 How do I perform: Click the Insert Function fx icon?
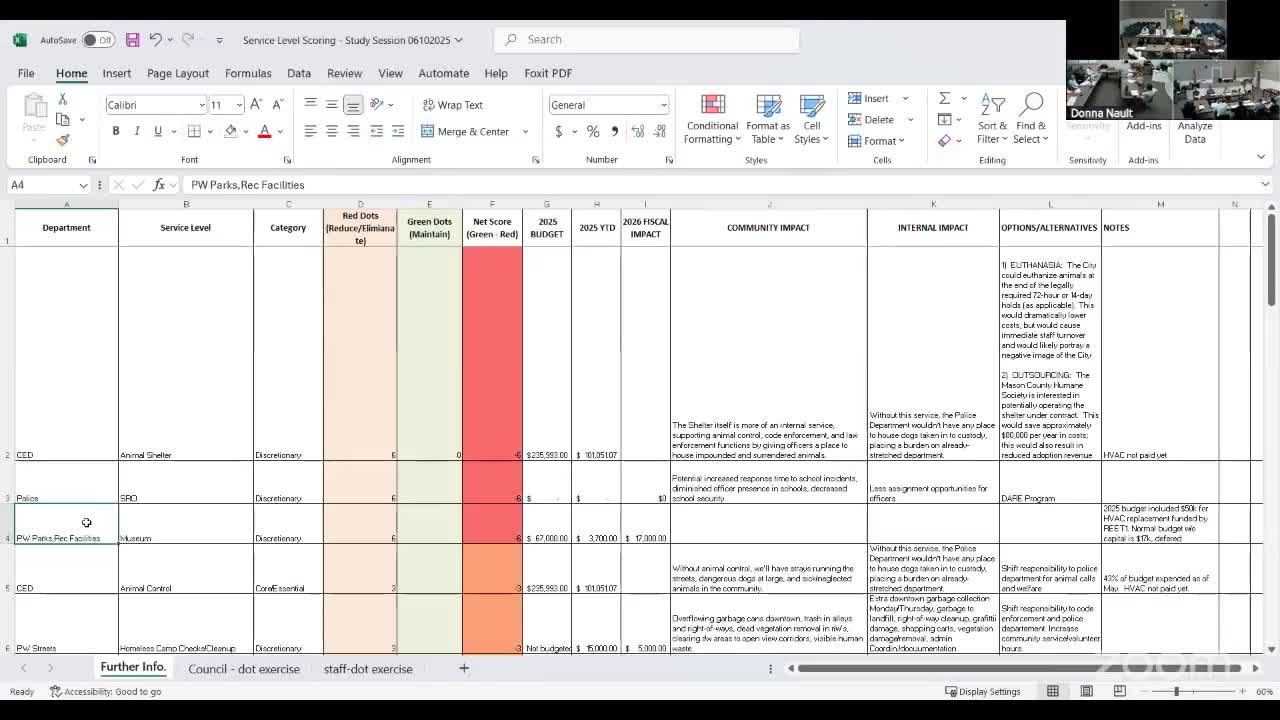pyautogui.click(x=159, y=185)
